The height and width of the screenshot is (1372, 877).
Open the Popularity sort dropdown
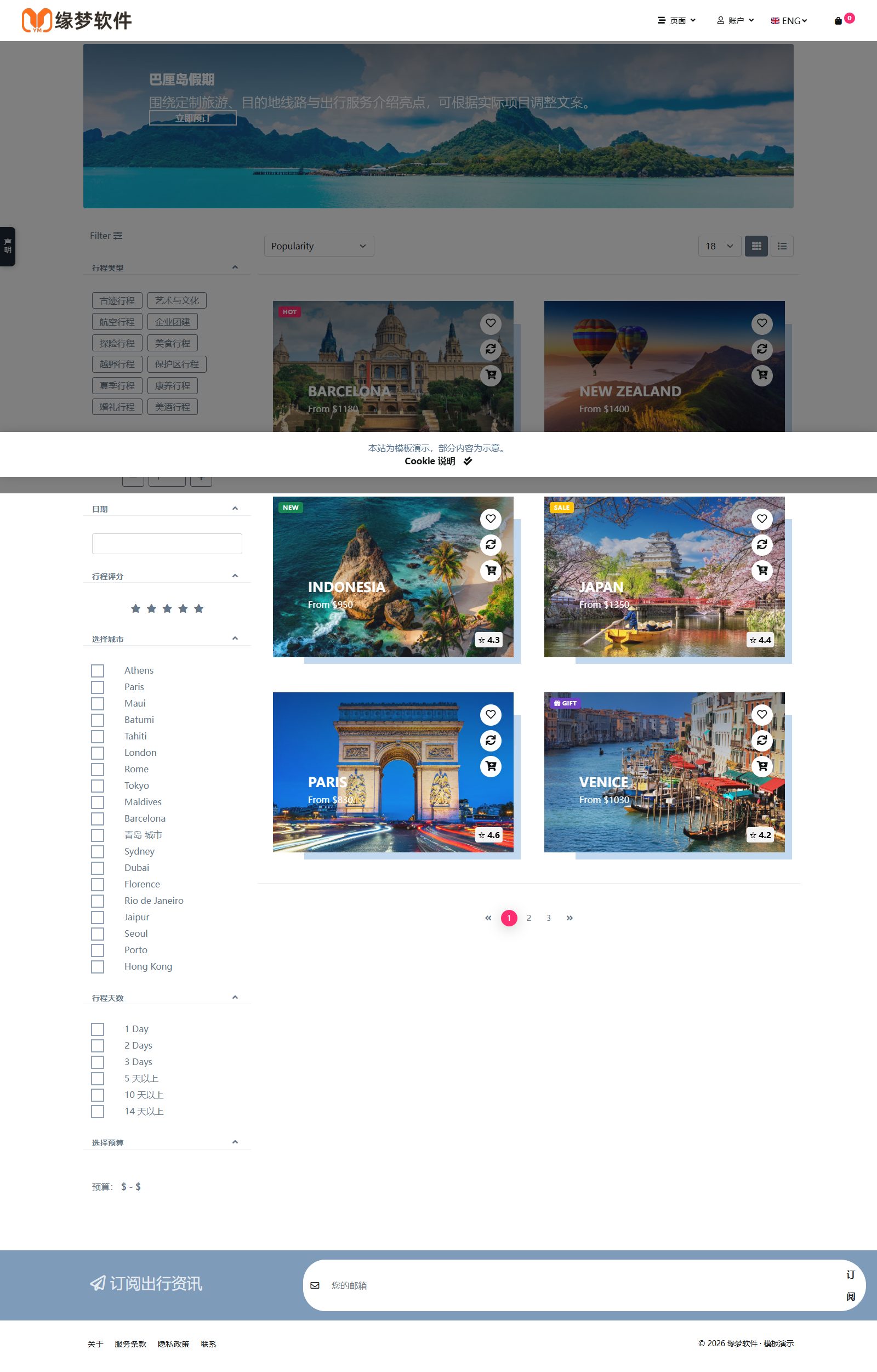pos(319,246)
